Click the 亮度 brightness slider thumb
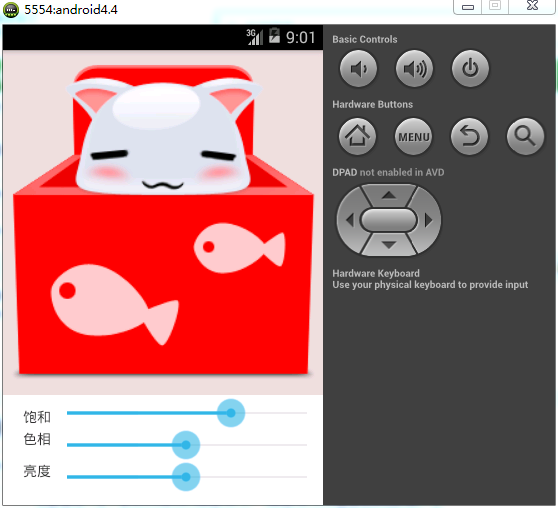The height and width of the screenshot is (508, 558). [x=186, y=477]
